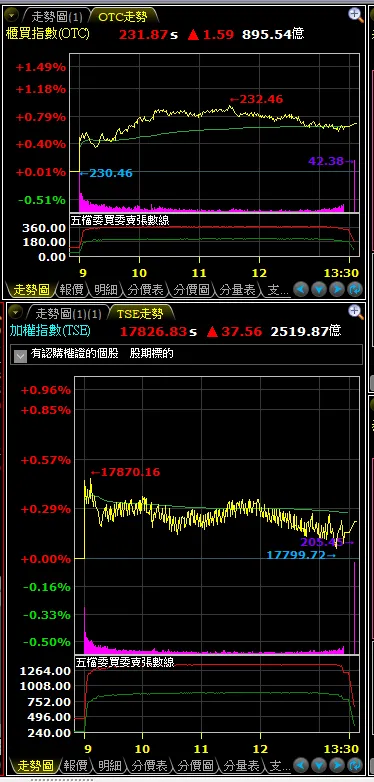The width and height of the screenshot is (374, 782).
Task: Click the 230.46 low marker on OTC chart
Action: tap(106, 174)
